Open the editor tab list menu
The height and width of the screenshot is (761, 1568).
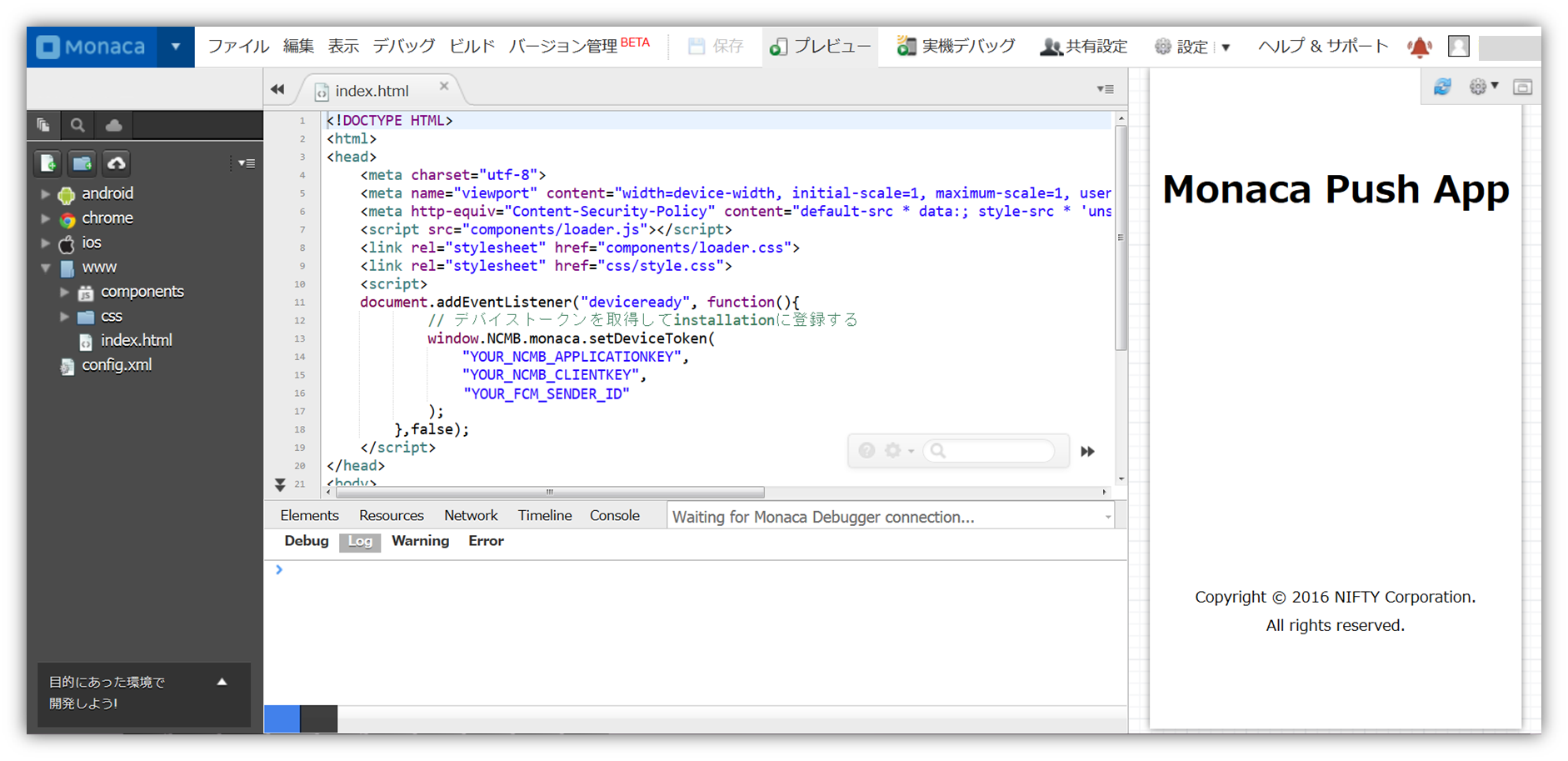1106,89
